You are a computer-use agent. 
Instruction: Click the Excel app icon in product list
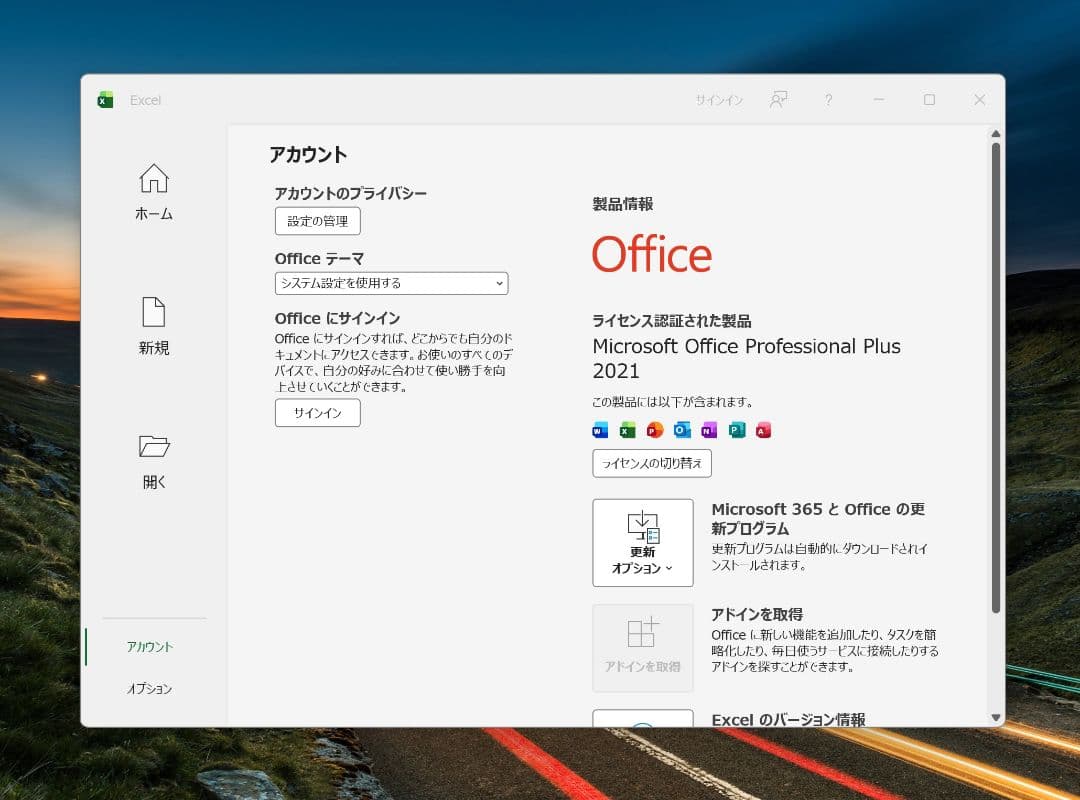pos(627,430)
